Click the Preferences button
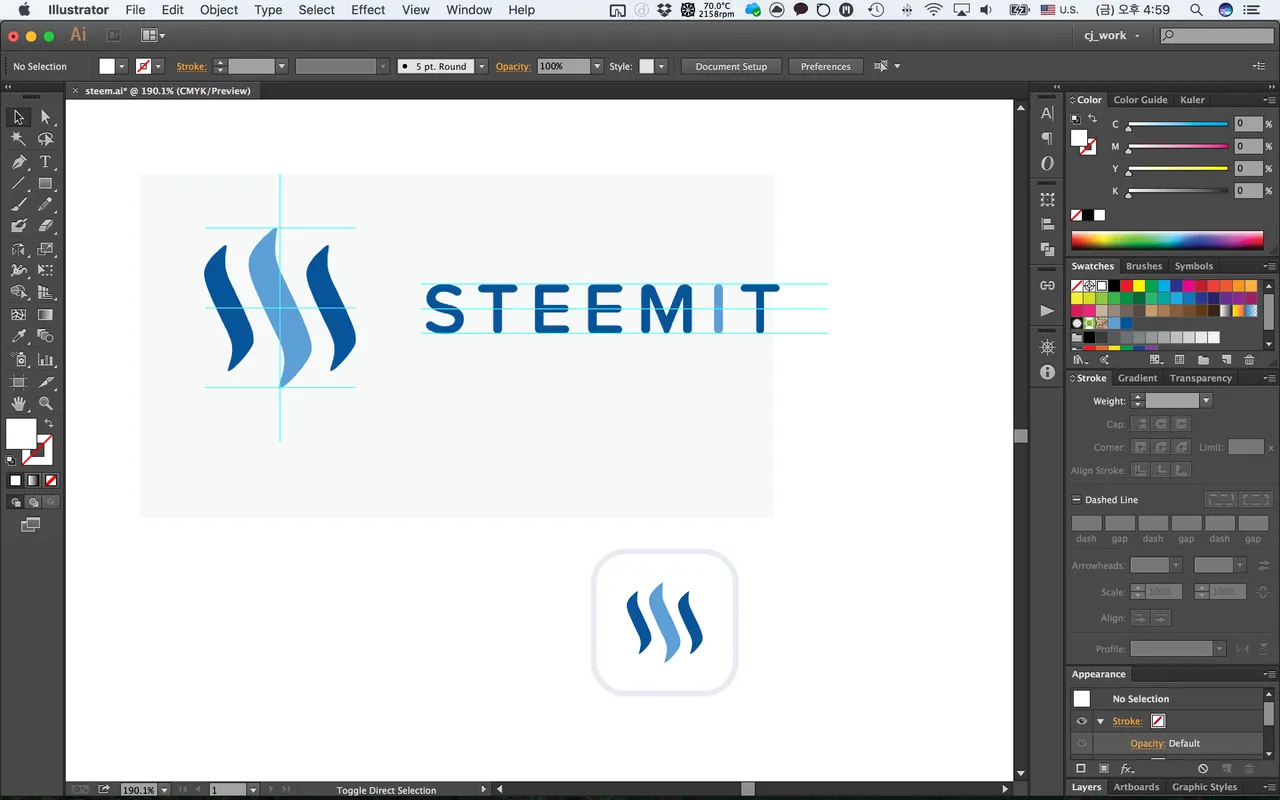 825,66
